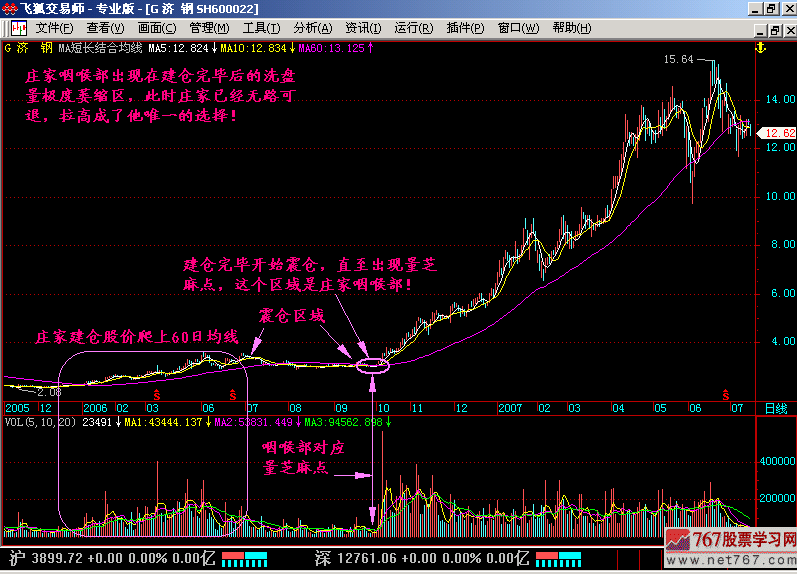The height and width of the screenshot is (578, 797).
Task: Click the chart document icon beside 文件 menu
Action: [17, 27]
